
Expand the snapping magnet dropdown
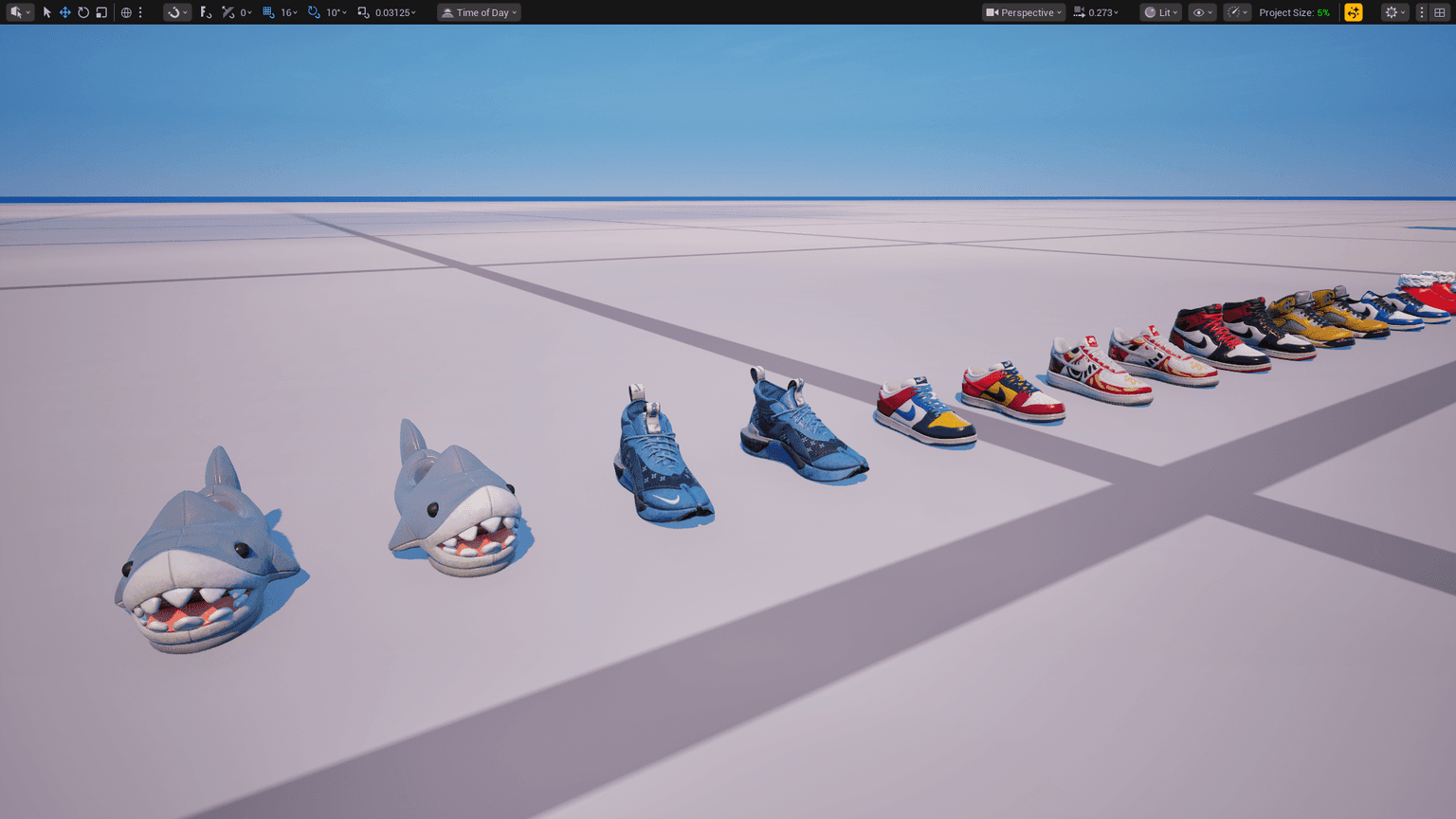pos(177,12)
